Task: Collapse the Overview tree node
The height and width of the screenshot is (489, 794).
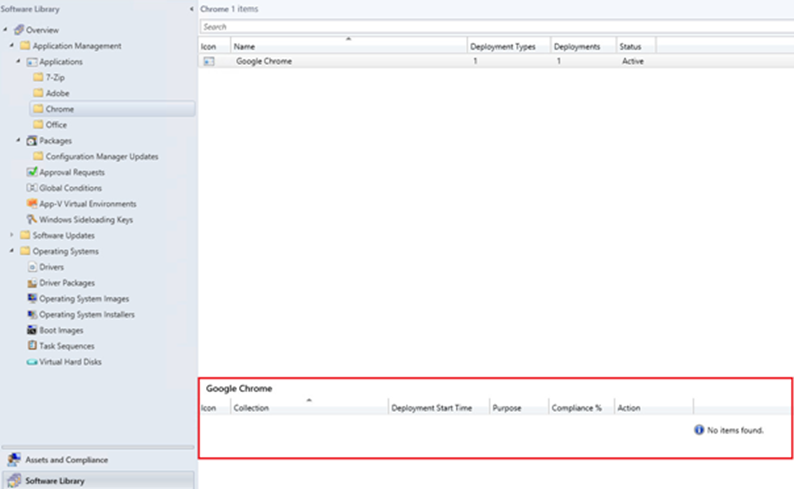Action: [x=6, y=29]
